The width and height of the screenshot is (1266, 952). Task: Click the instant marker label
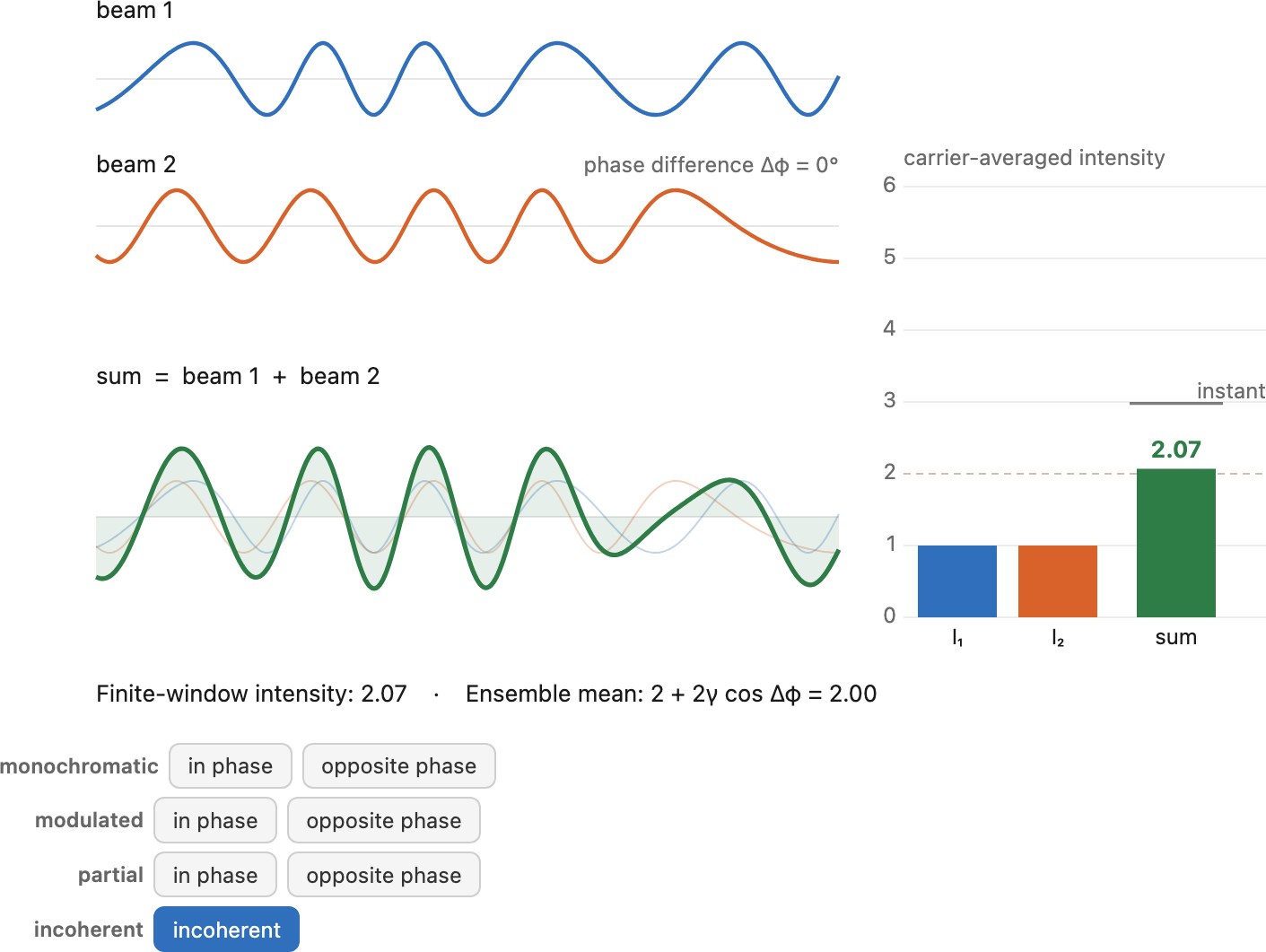tap(1231, 391)
